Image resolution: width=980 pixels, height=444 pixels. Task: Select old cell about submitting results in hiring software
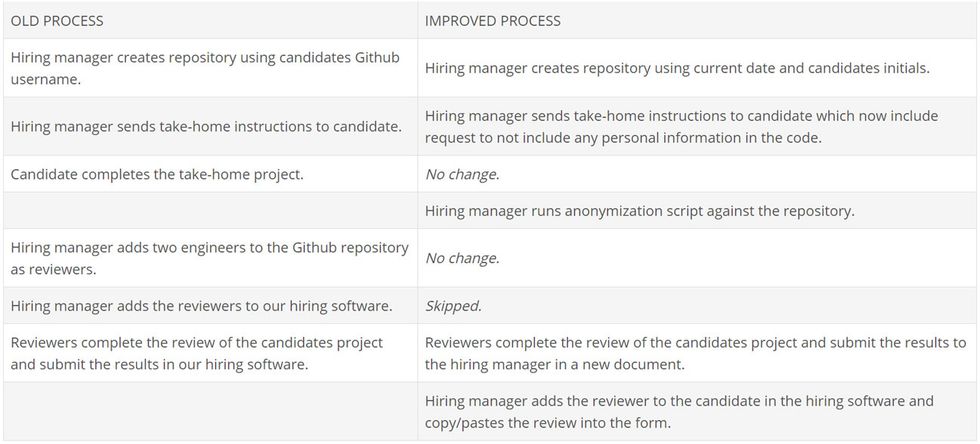click(x=197, y=353)
